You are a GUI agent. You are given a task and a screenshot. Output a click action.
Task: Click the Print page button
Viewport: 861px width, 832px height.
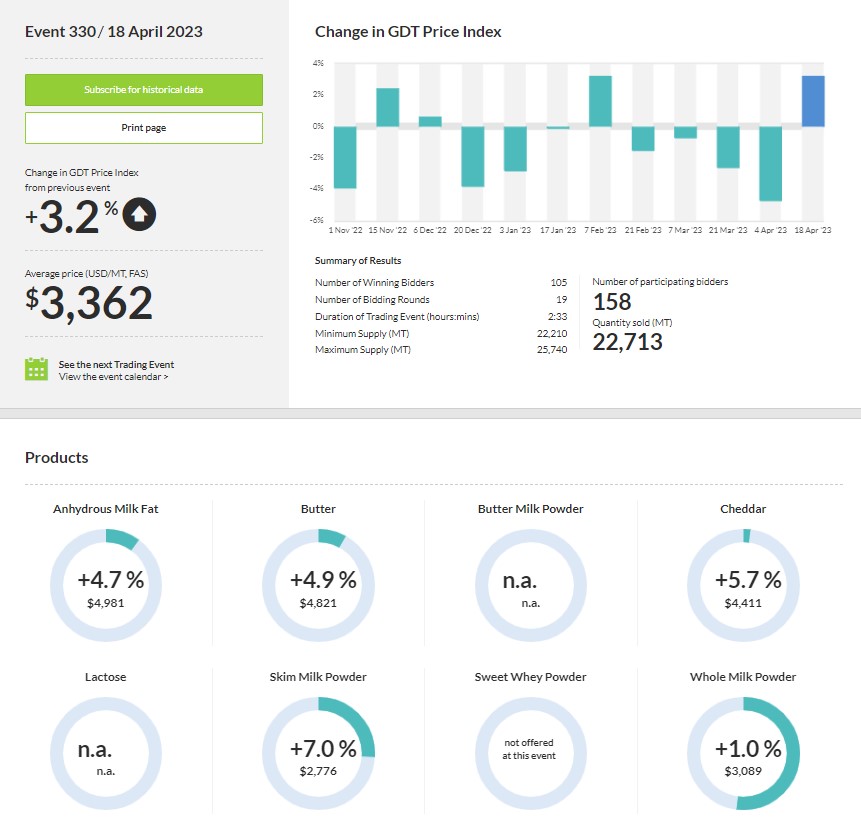144,128
